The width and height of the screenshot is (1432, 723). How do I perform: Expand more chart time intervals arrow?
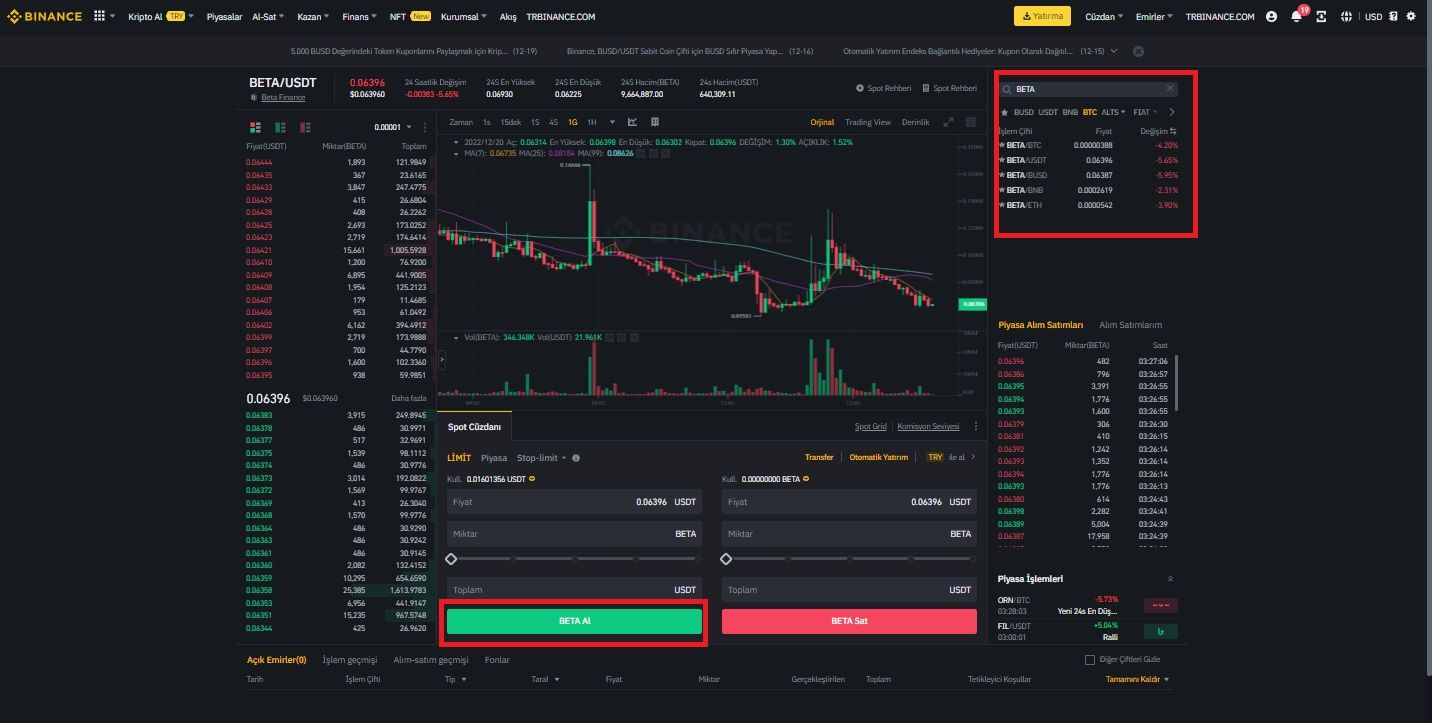pyautogui.click(x=612, y=122)
